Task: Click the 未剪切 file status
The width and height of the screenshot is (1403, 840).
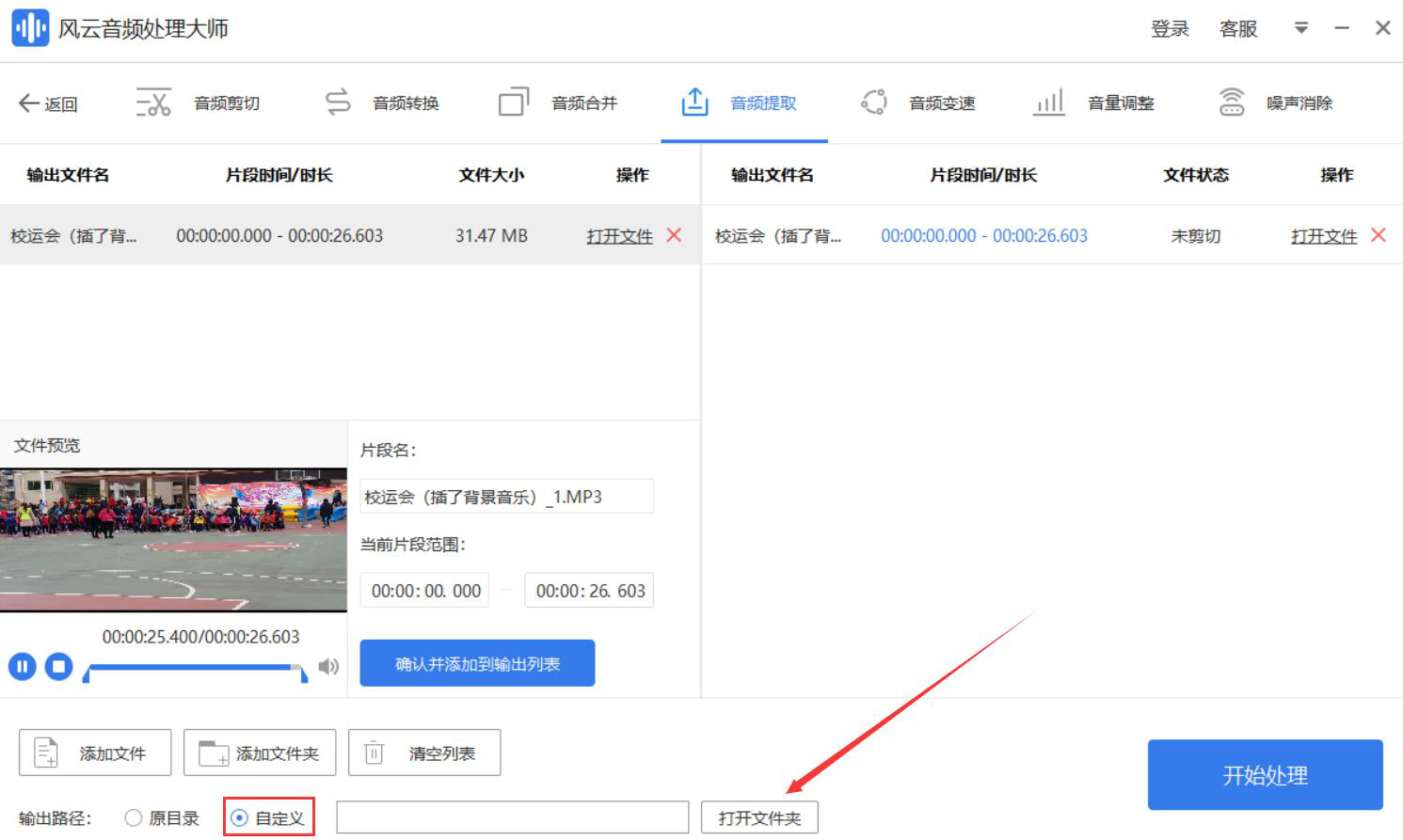Action: (1196, 236)
